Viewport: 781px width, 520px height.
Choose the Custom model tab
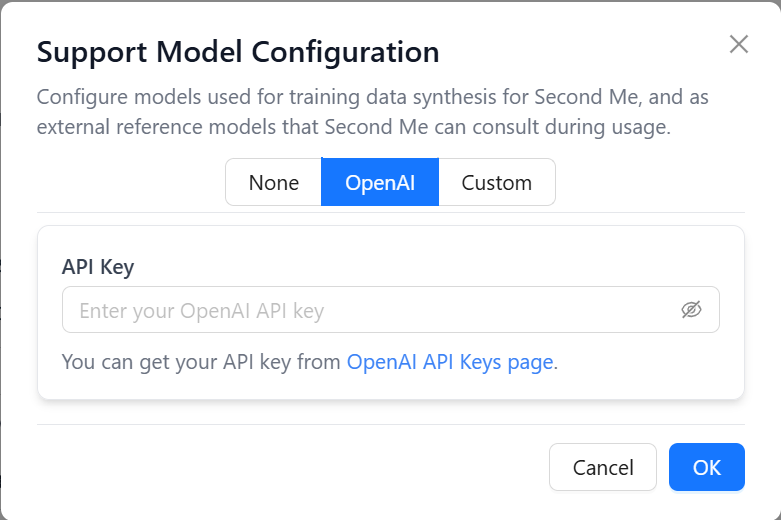point(496,183)
